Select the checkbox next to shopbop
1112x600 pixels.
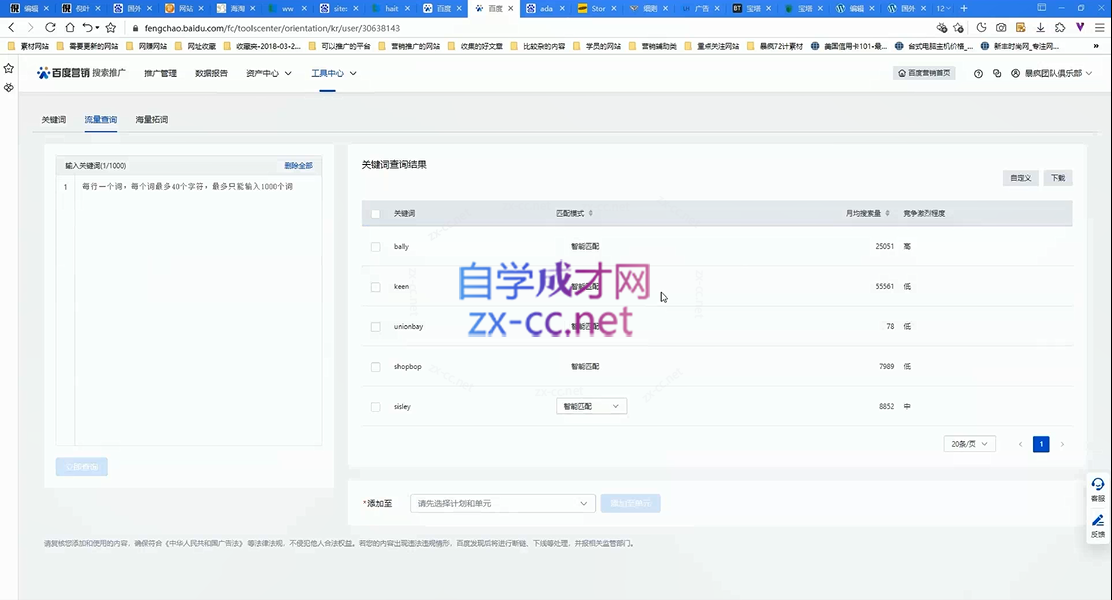pos(376,367)
